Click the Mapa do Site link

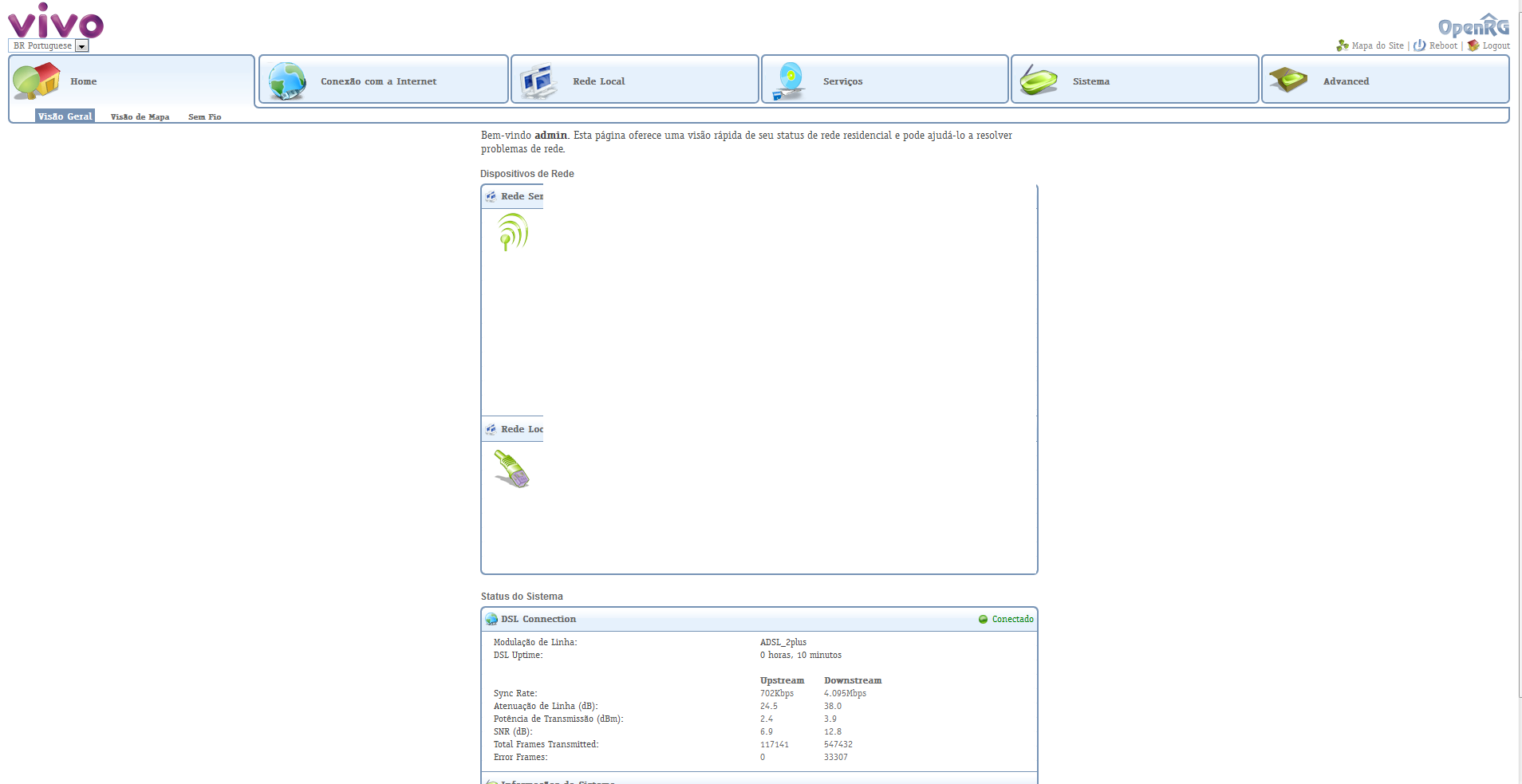(x=1378, y=46)
